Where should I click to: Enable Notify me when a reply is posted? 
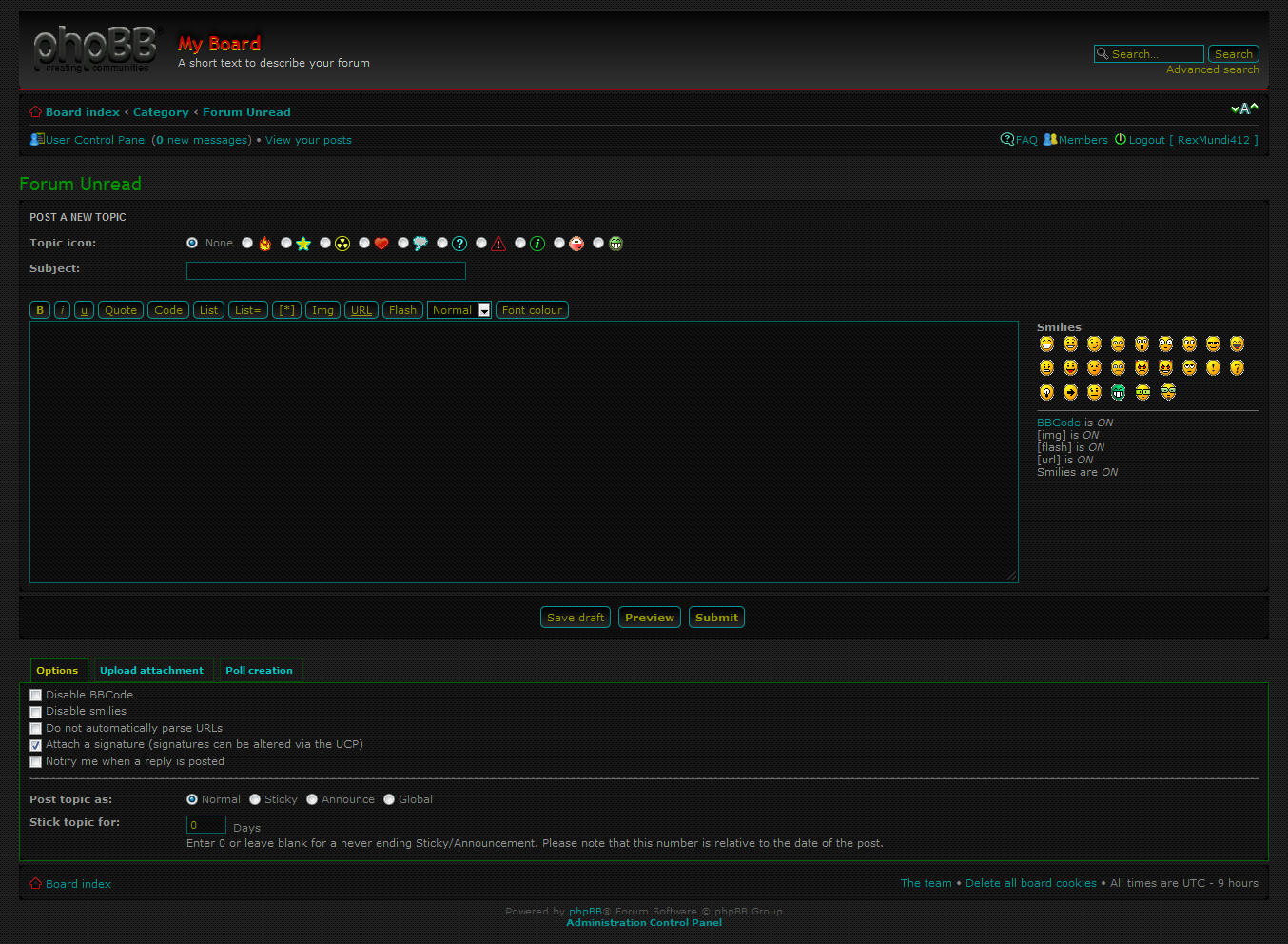35,761
